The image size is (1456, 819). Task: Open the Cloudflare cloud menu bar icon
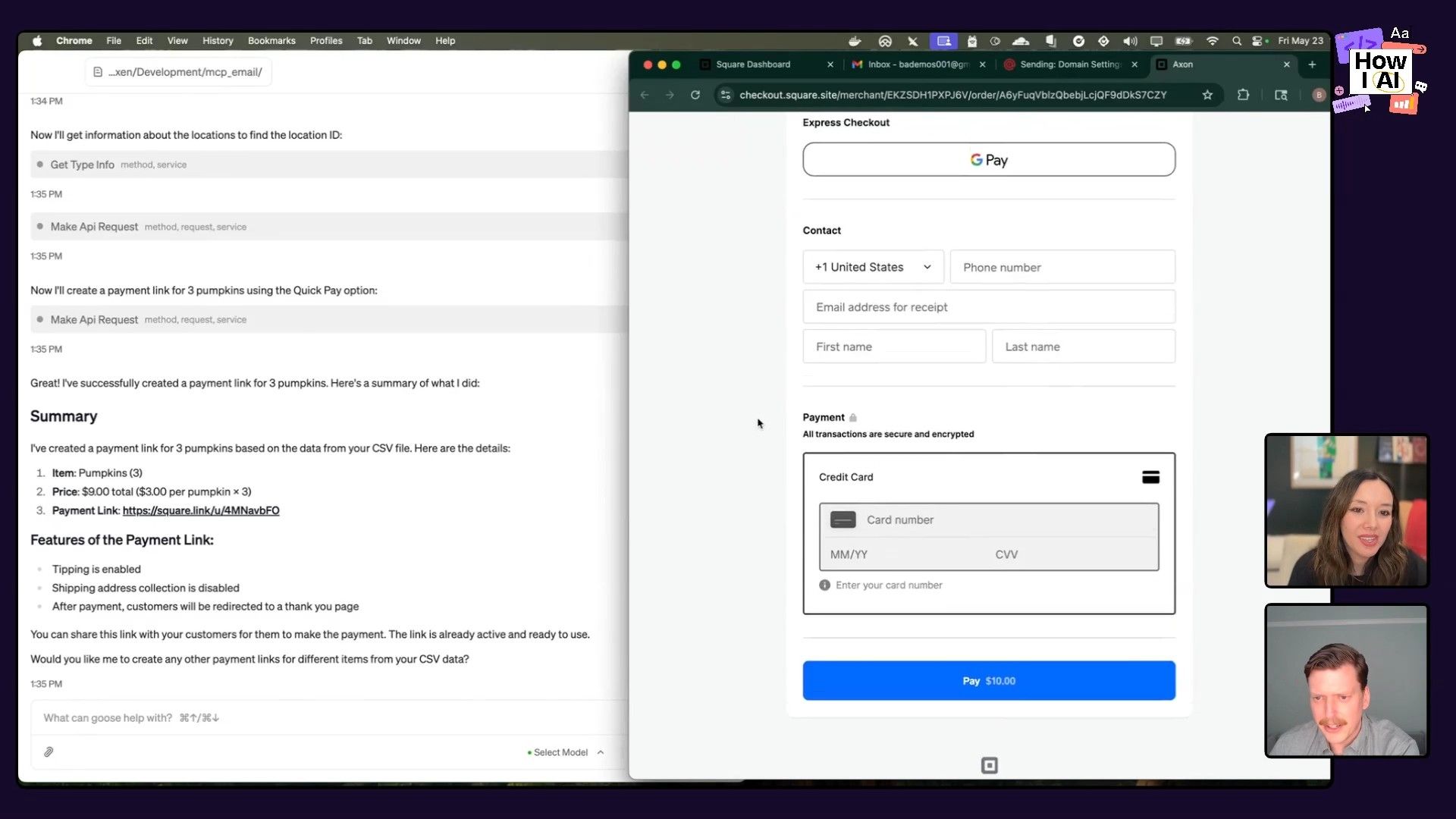pyautogui.click(x=1021, y=41)
